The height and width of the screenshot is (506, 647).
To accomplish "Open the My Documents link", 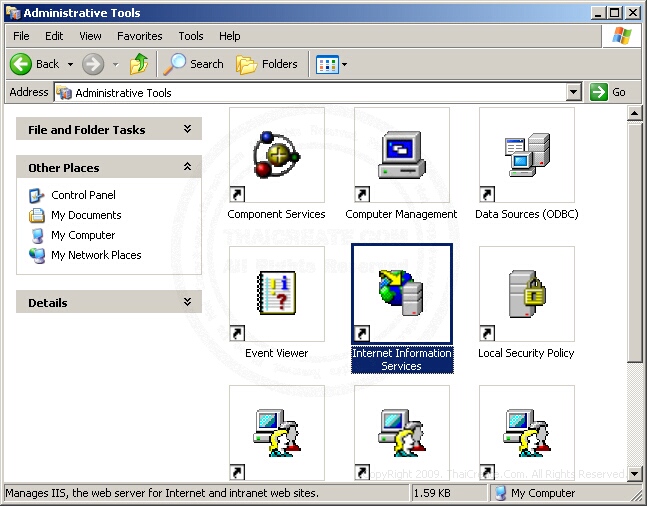I will (86, 215).
